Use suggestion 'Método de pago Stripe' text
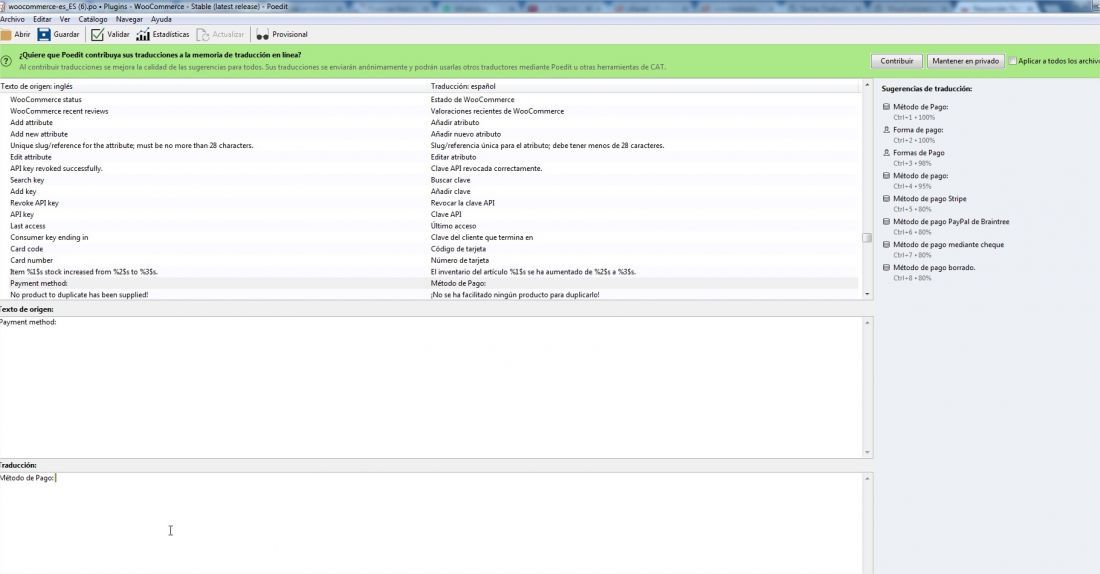 click(x=930, y=199)
